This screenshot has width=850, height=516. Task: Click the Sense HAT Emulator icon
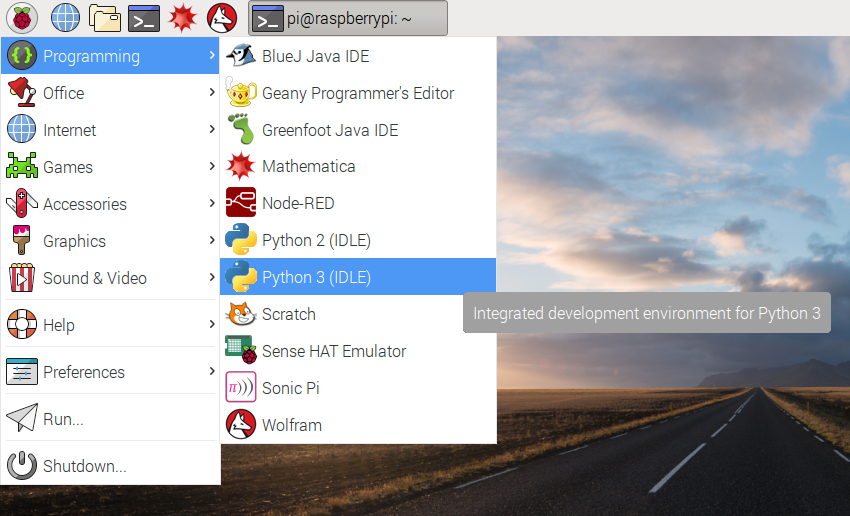241,350
